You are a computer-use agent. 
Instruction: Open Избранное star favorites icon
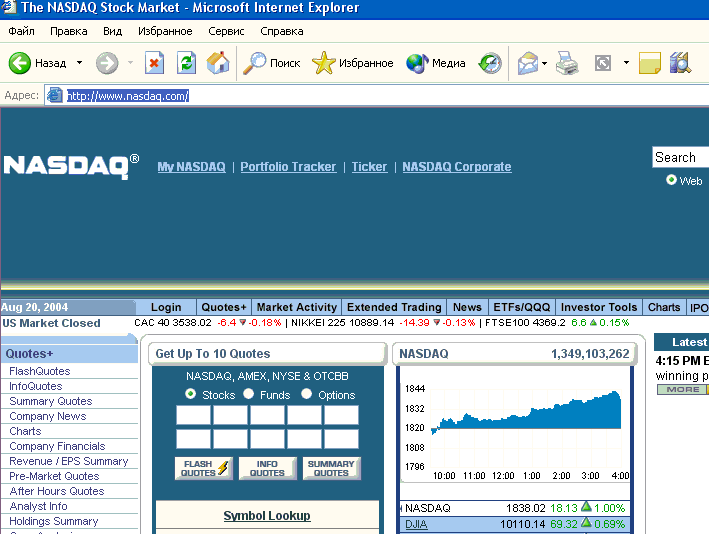324,63
